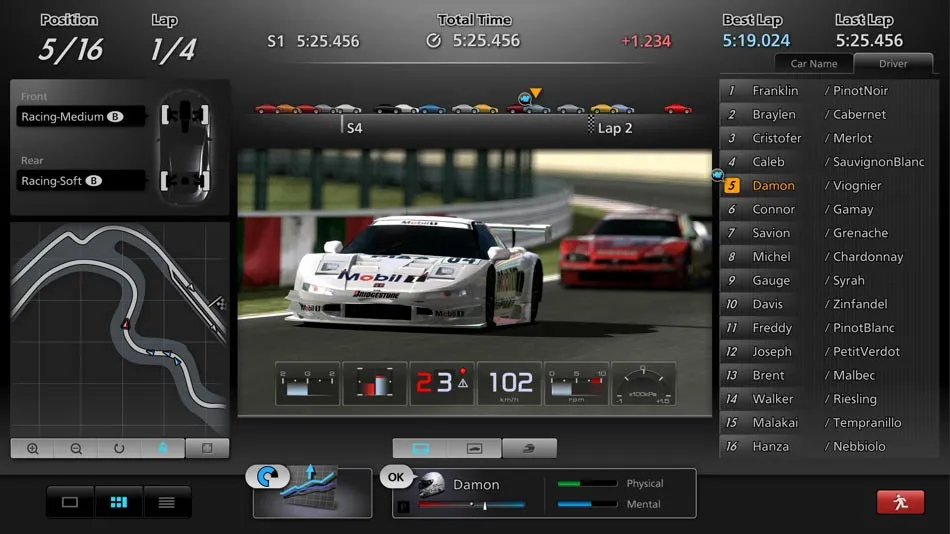Toggle the blue car-follow map icon

click(x=163, y=449)
